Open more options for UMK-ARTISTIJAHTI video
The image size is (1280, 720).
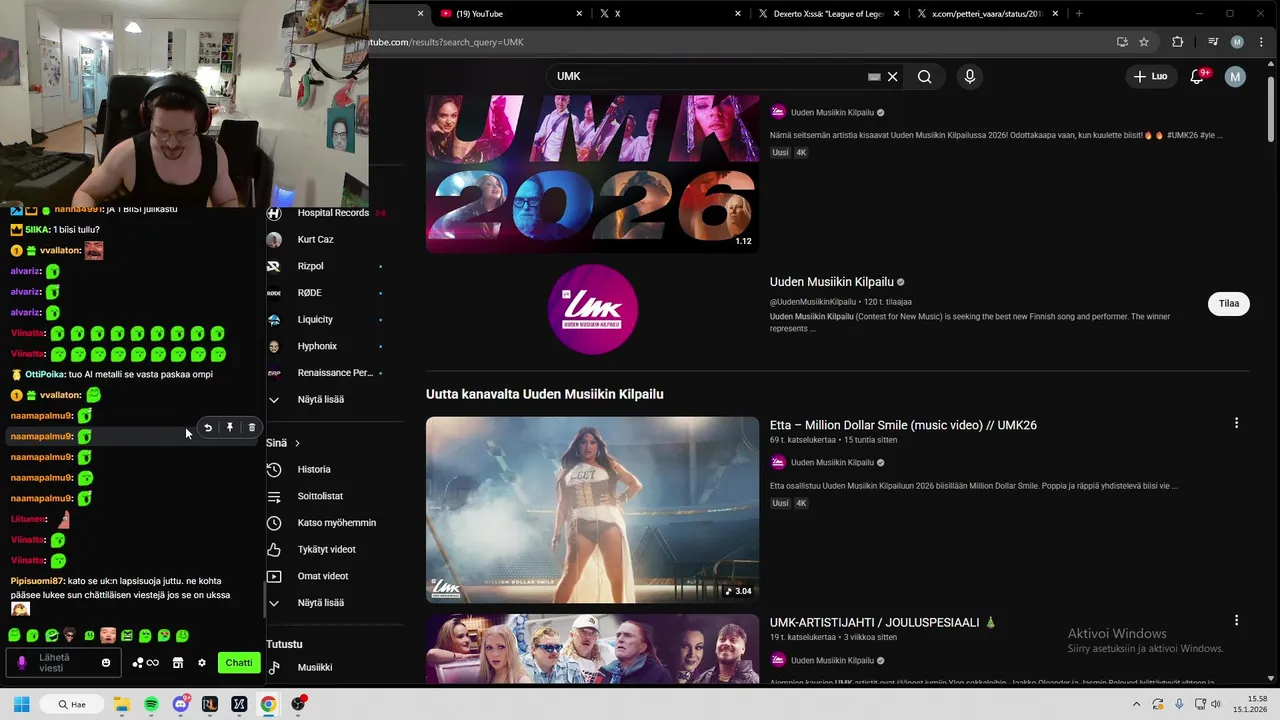[x=1236, y=620]
